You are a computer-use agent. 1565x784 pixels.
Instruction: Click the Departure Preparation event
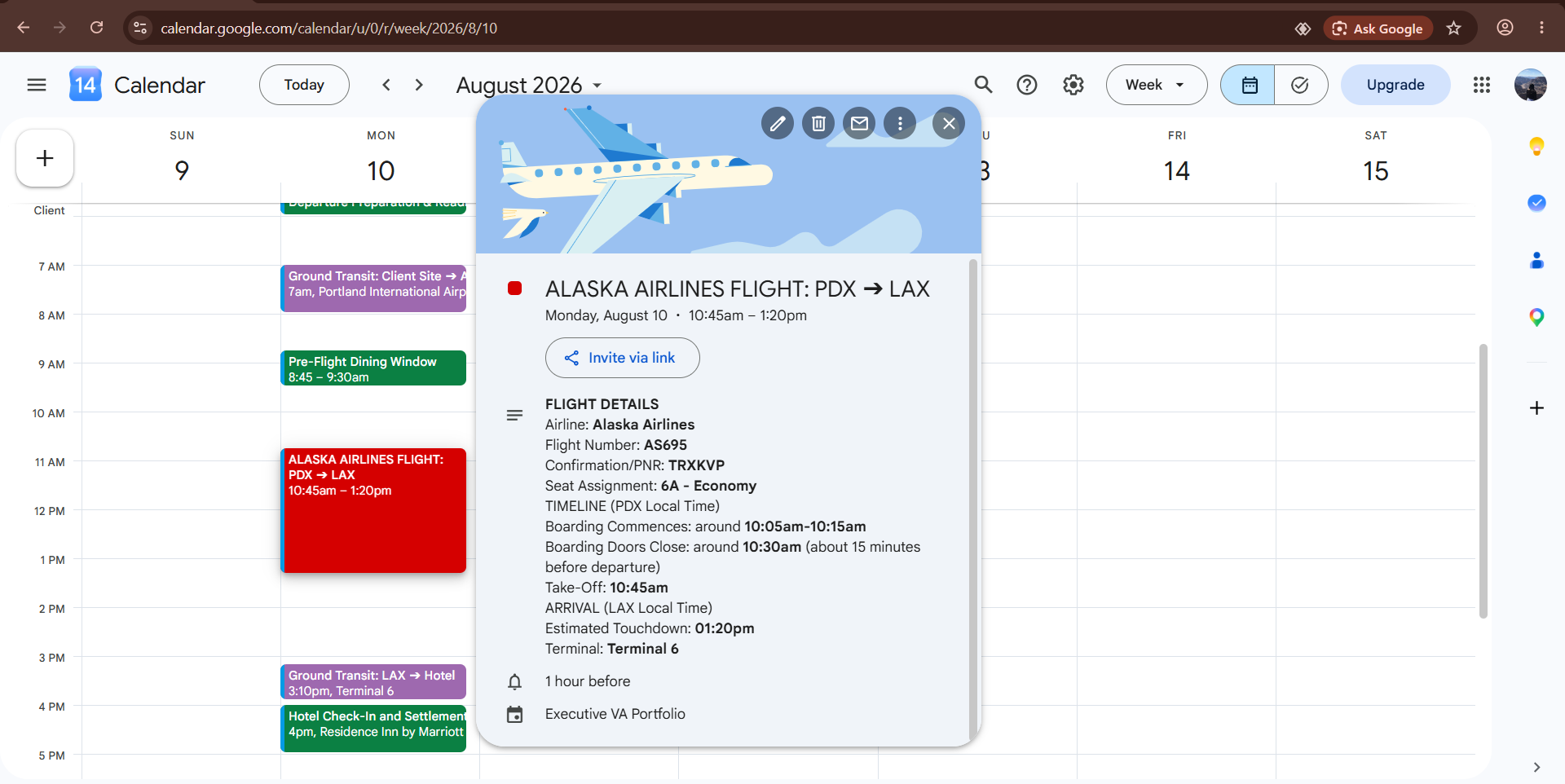click(373, 206)
